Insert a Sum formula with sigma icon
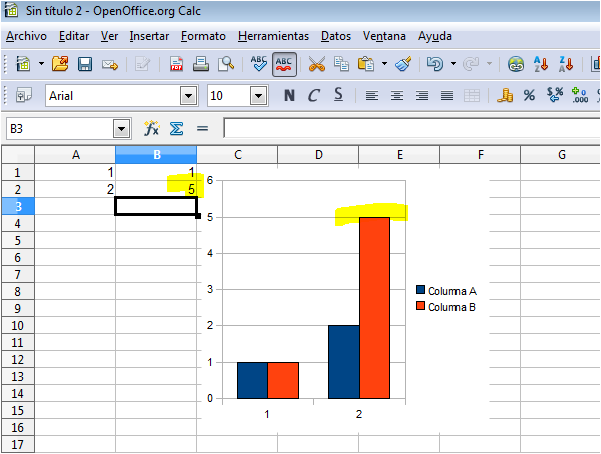 [x=176, y=129]
